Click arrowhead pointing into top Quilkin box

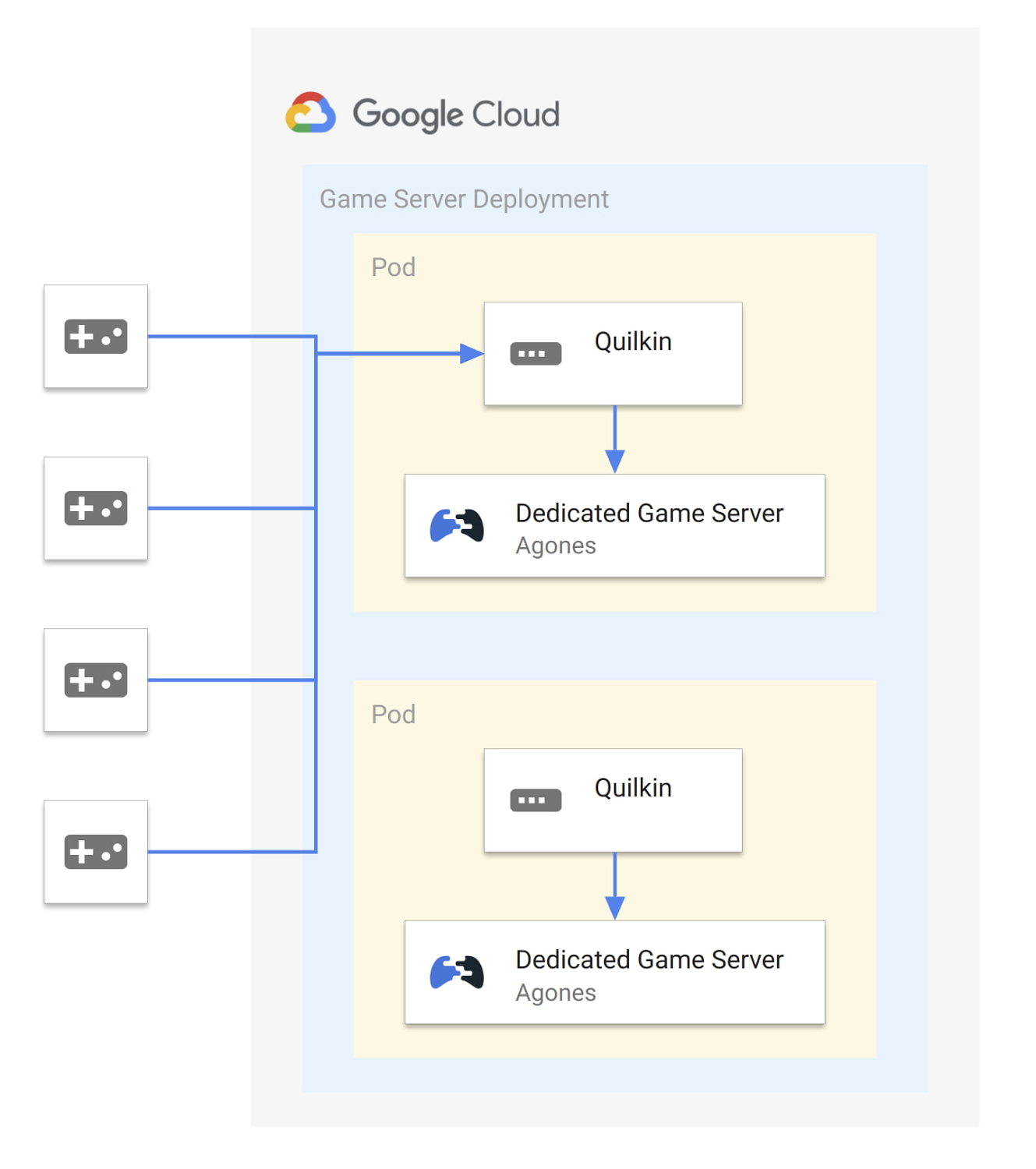pyautogui.click(x=472, y=354)
